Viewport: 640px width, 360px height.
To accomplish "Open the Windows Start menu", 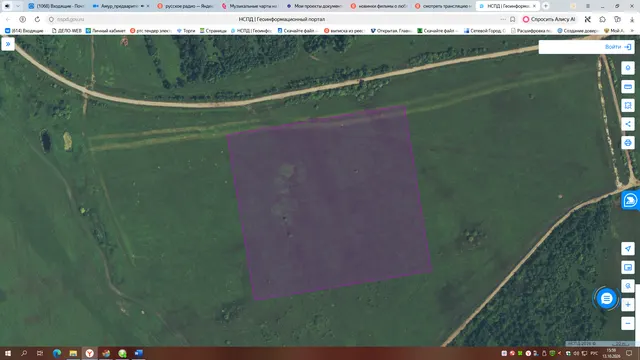I will coord(8,353).
